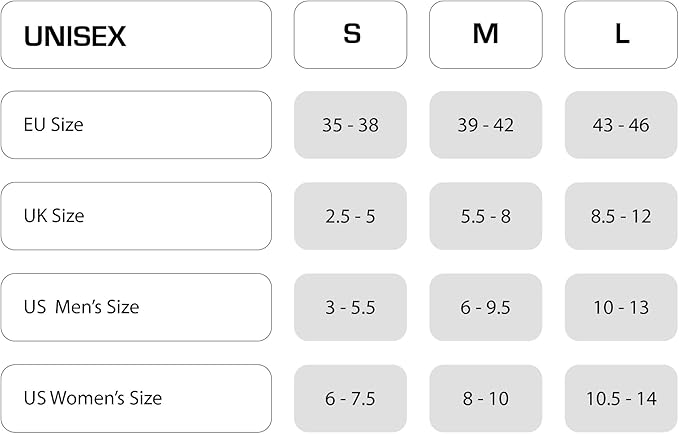The height and width of the screenshot is (434, 679).
Task: Select the men's 3 - 5.5 cell
Action: (x=350, y=307)
